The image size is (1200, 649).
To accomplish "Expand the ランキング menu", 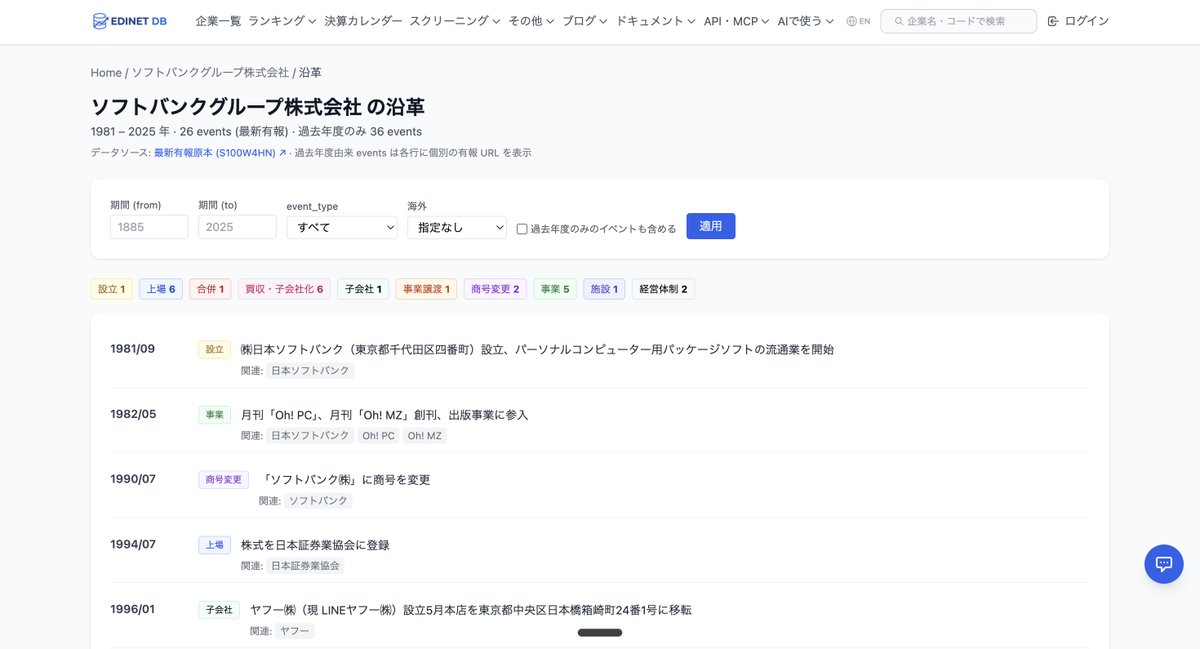I will [x=282, y=21].
